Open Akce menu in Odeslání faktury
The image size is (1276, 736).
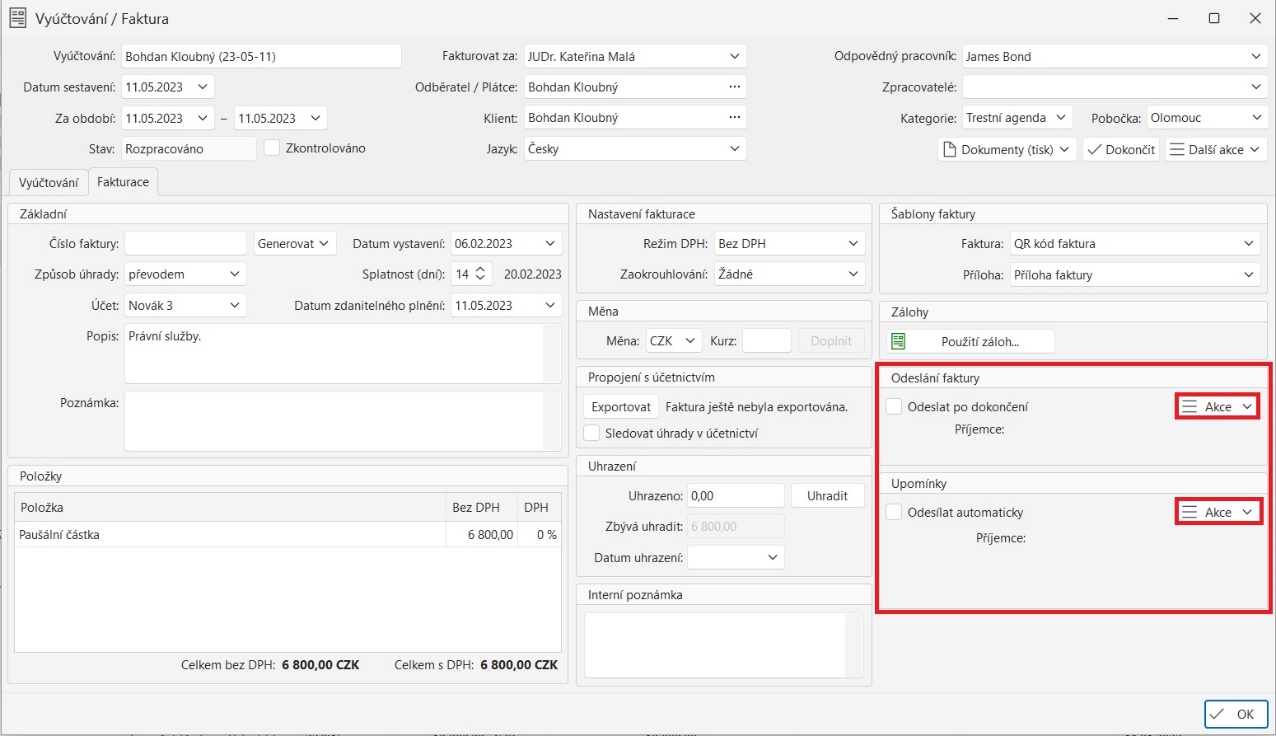tap(1216, 407)
